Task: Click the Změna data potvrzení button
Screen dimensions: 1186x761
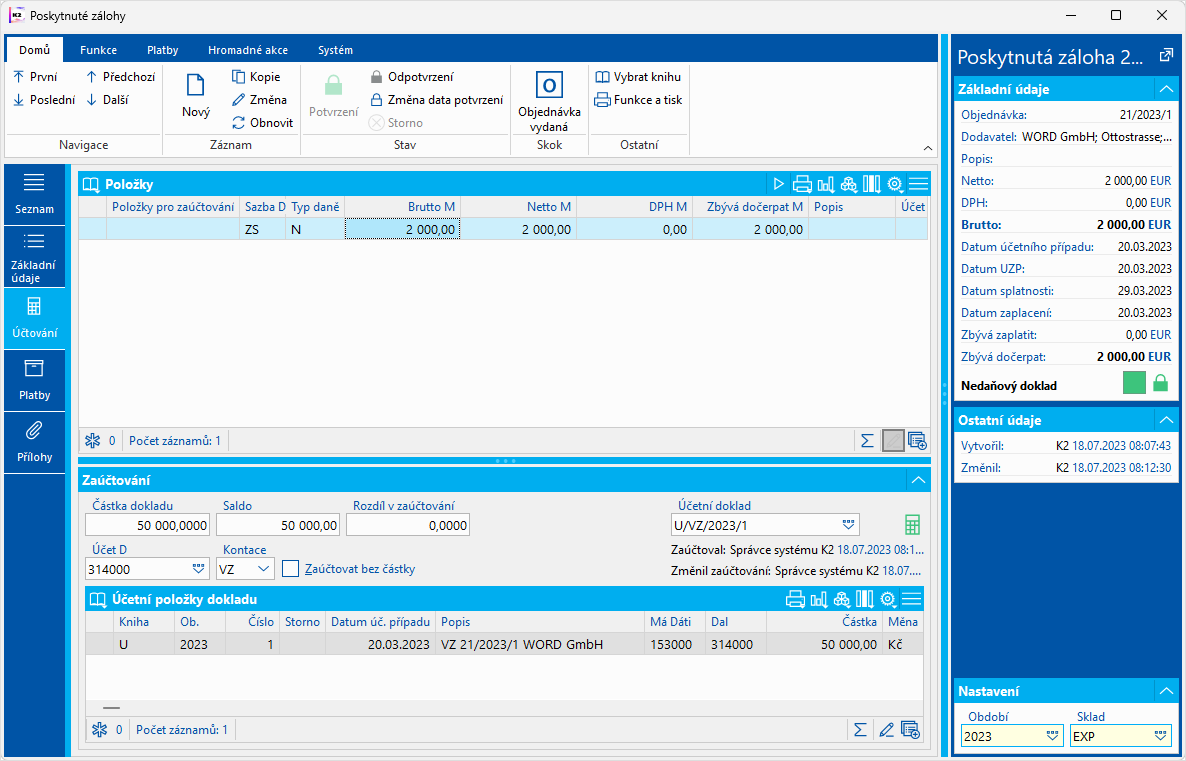Action: coord(436,100)
